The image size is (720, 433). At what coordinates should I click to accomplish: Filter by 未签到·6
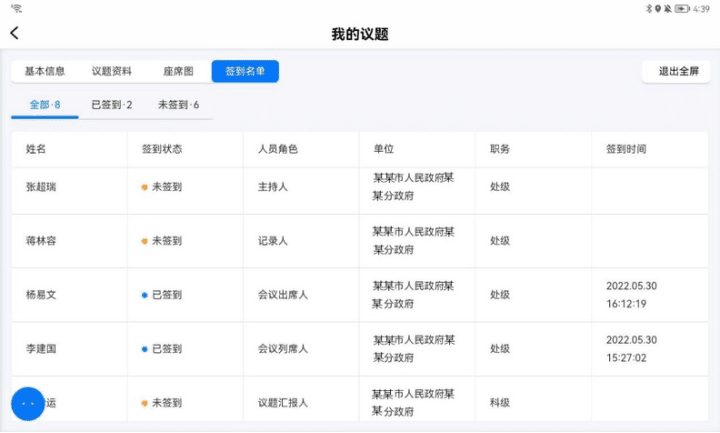pyautogui.click(x=179, y=105)
